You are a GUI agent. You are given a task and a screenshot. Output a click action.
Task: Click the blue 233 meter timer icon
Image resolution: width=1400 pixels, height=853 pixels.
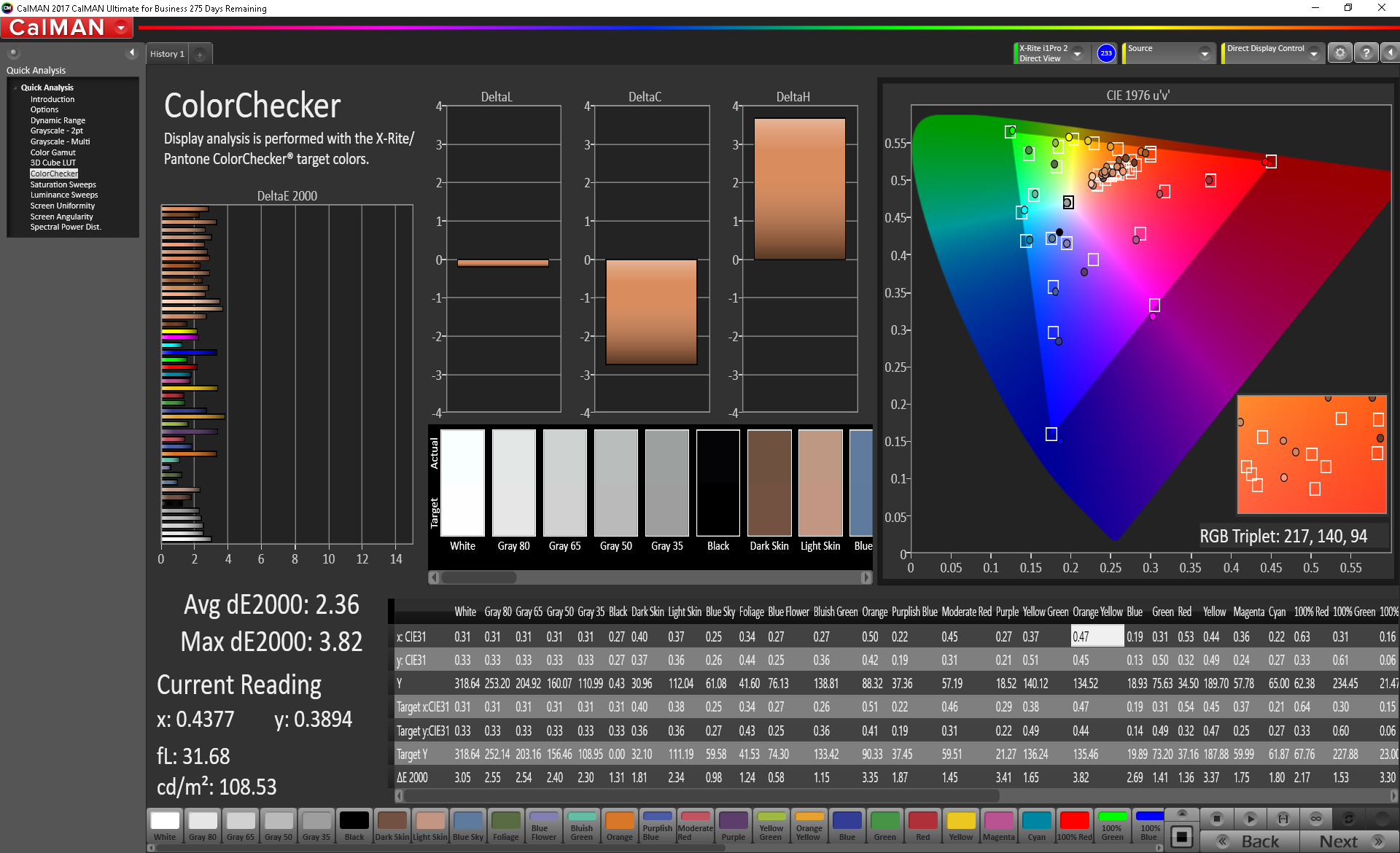(1106, 53)
